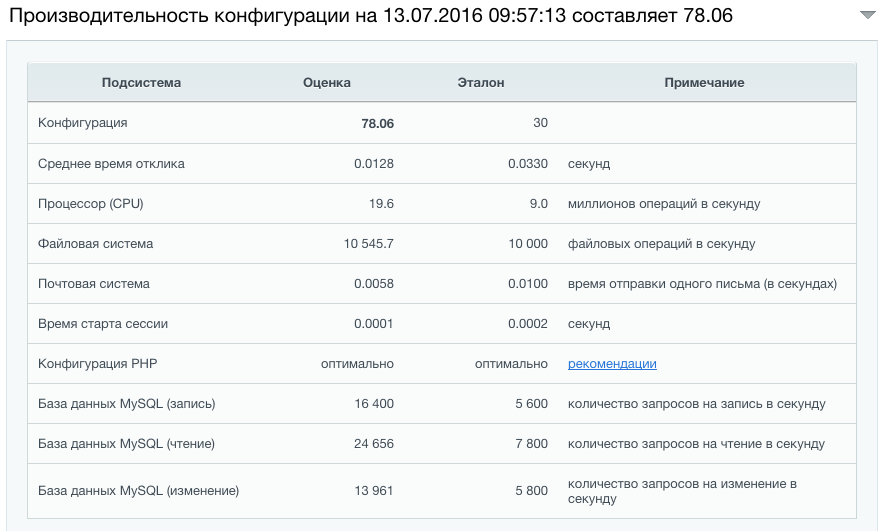
Task: Click the 'Примечание' column header
Action: (x=705, y=83)
